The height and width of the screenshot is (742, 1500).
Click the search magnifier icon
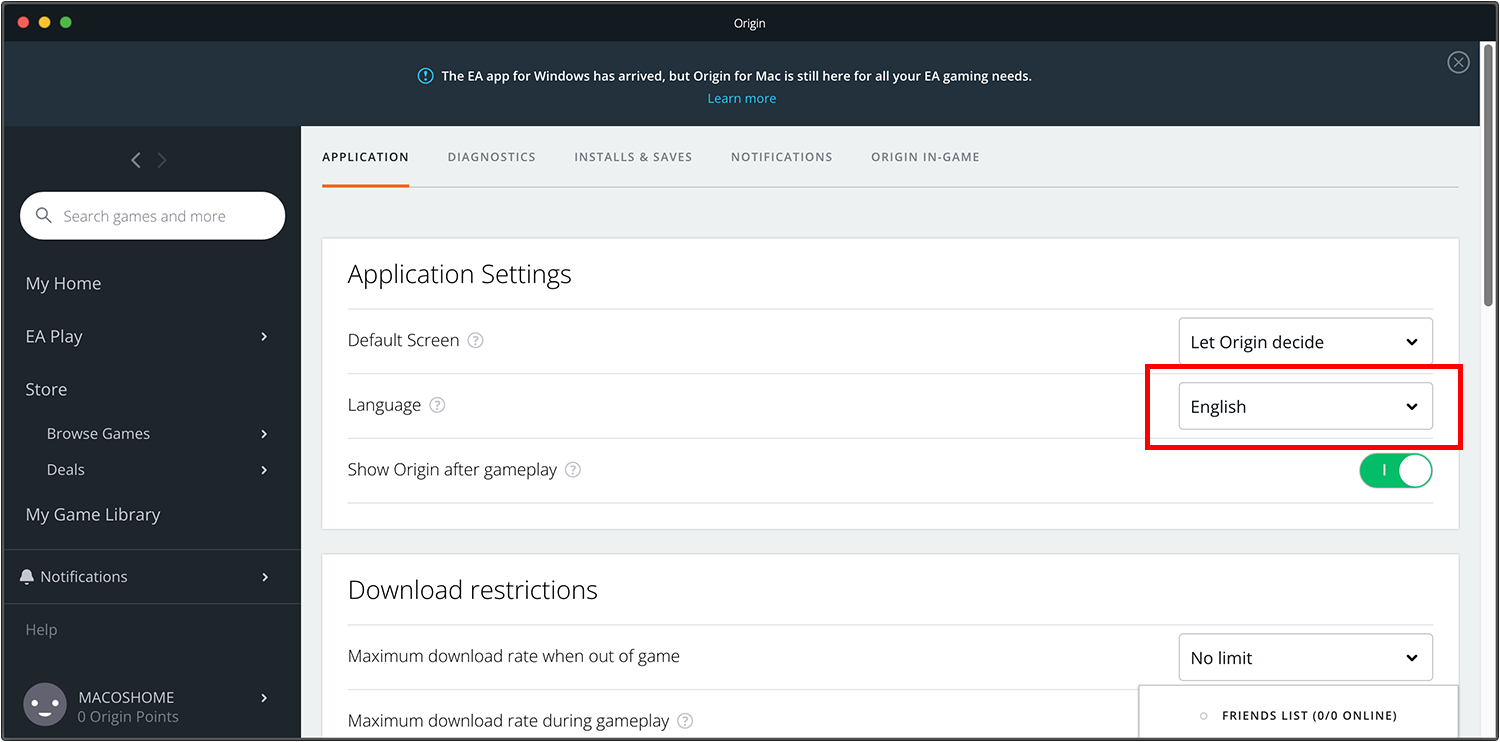43,215
